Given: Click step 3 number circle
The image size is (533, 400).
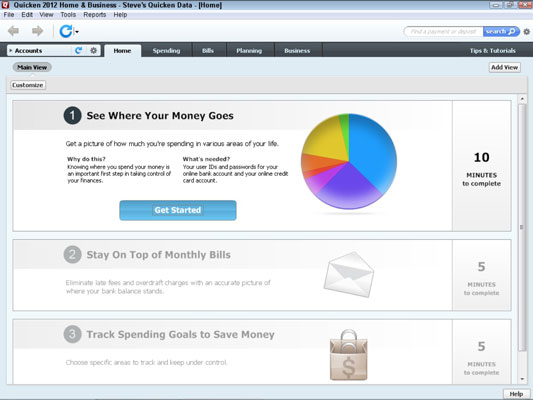Looking at the screenshot, I should click(x=72, y=334).
